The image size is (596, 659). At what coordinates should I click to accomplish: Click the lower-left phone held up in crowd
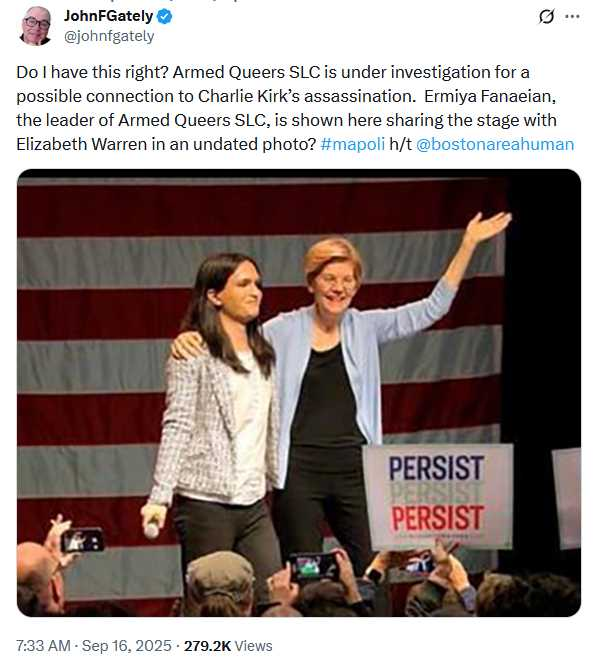tap(82, 540)
